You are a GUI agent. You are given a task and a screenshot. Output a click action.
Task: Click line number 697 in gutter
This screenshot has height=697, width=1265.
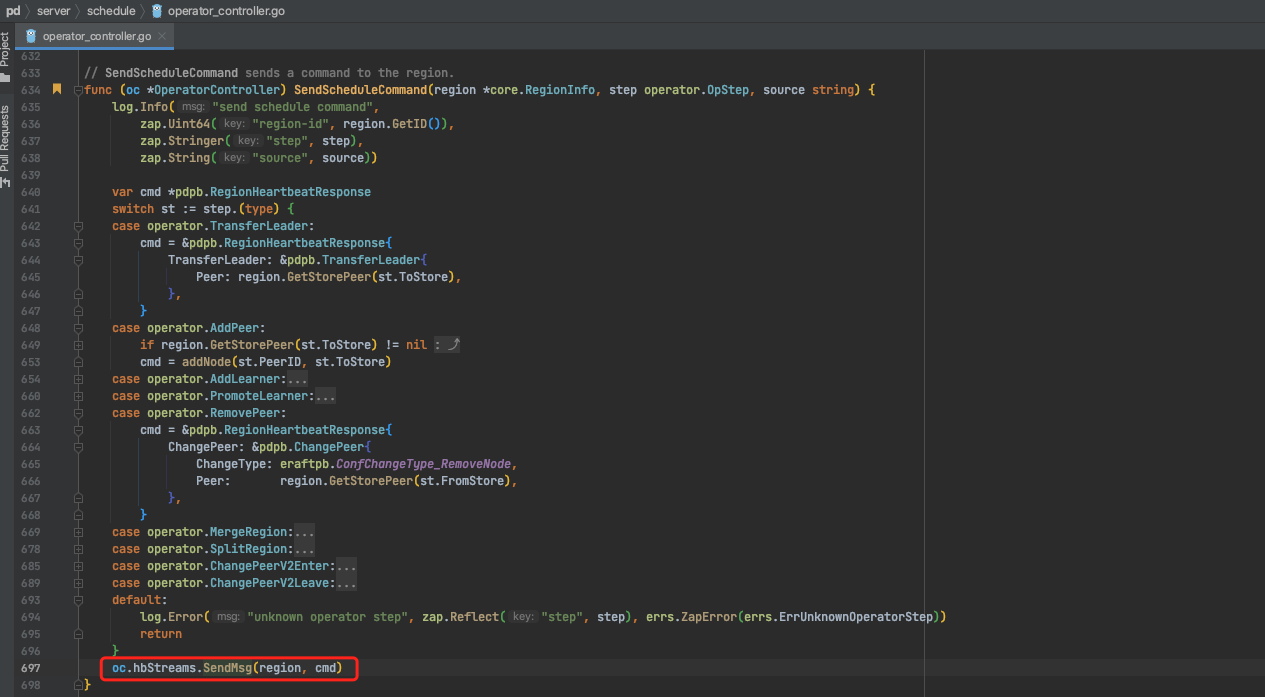click(30, 667)
